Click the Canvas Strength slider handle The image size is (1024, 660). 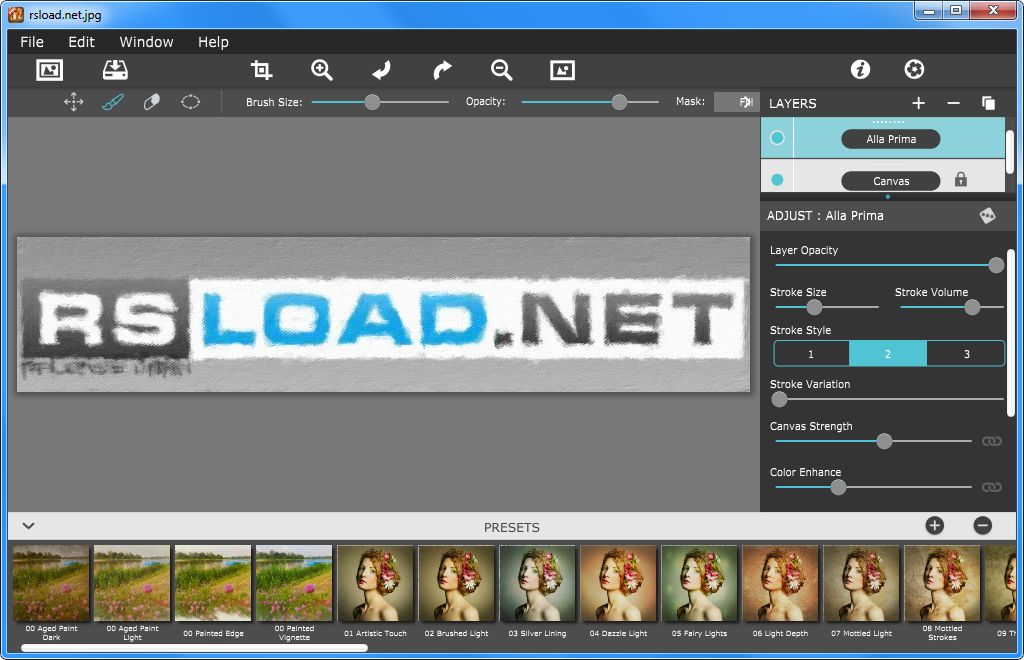click(884, 441)
